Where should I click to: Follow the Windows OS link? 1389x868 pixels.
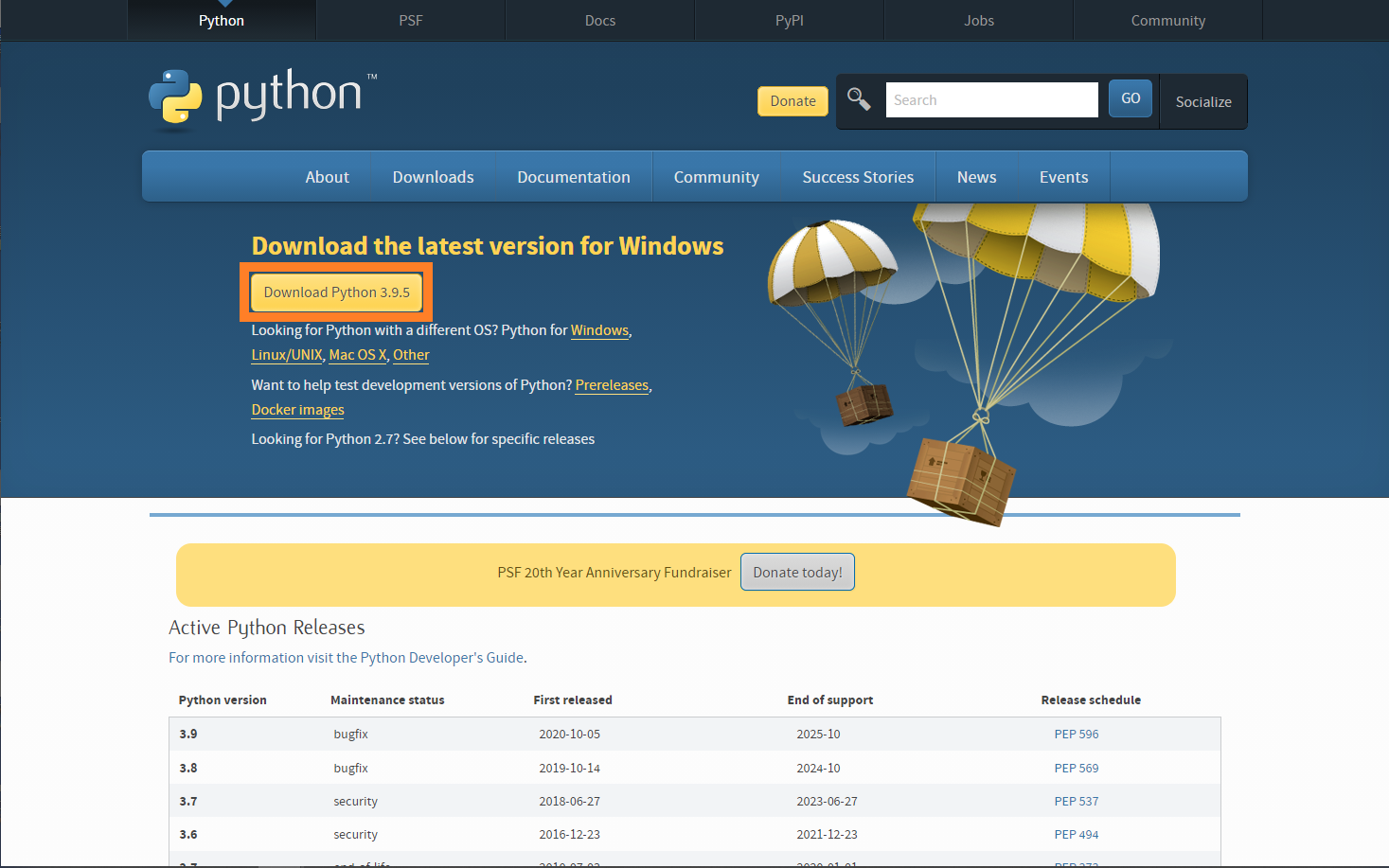[599, 330]
